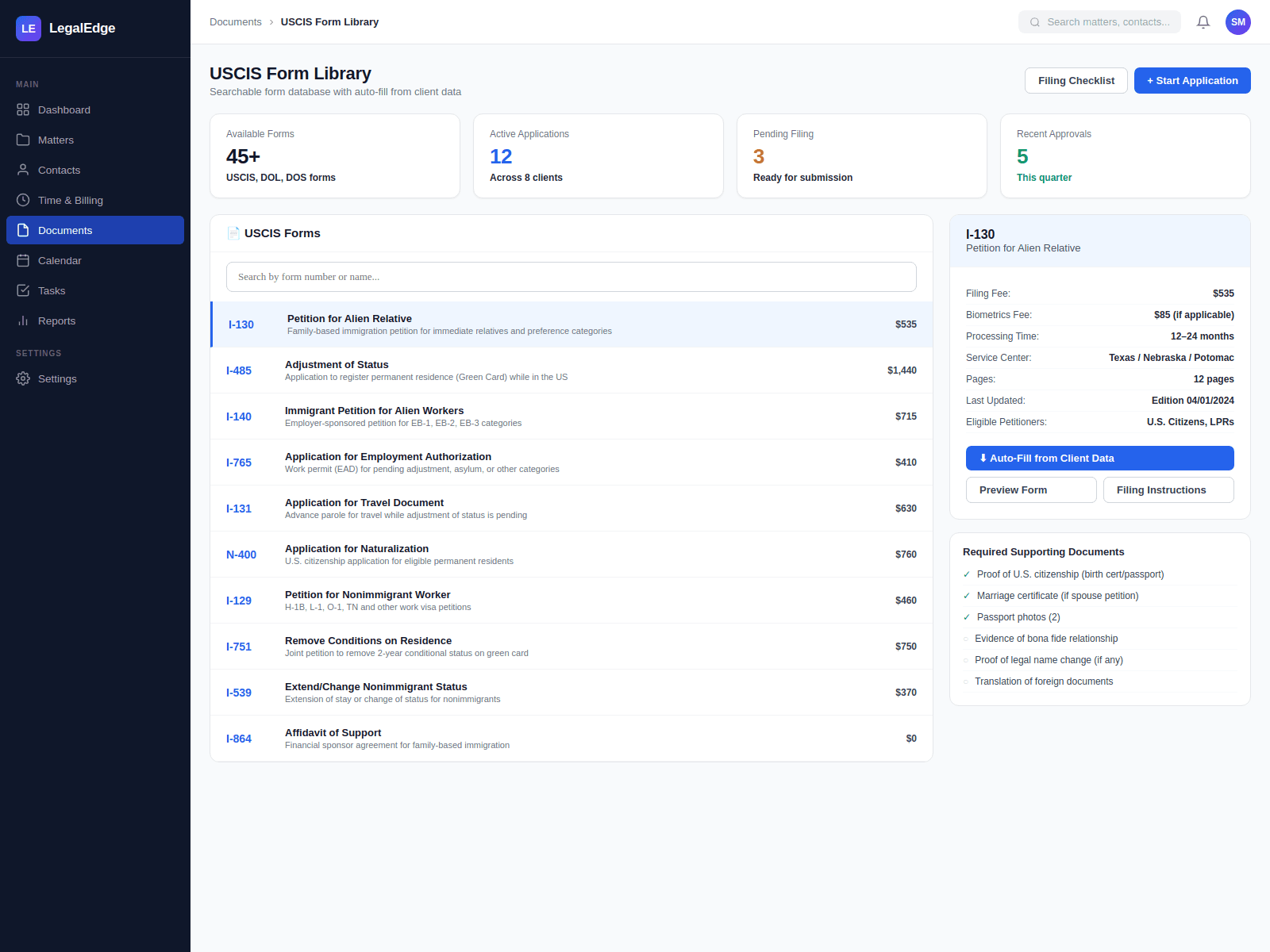This screenshot has width=1270, height=952.
Task: Click the Edition 04/01/2024 value
Action: click(1193, 401)
